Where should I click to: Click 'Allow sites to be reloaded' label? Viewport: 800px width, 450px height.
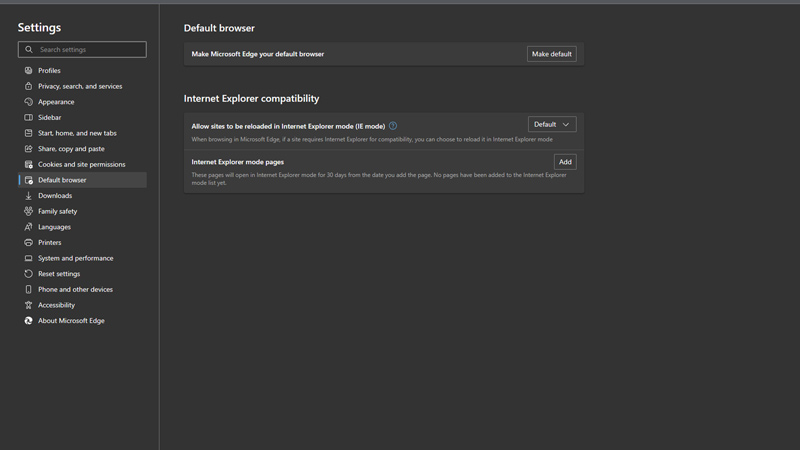click(x=288, y=126)
